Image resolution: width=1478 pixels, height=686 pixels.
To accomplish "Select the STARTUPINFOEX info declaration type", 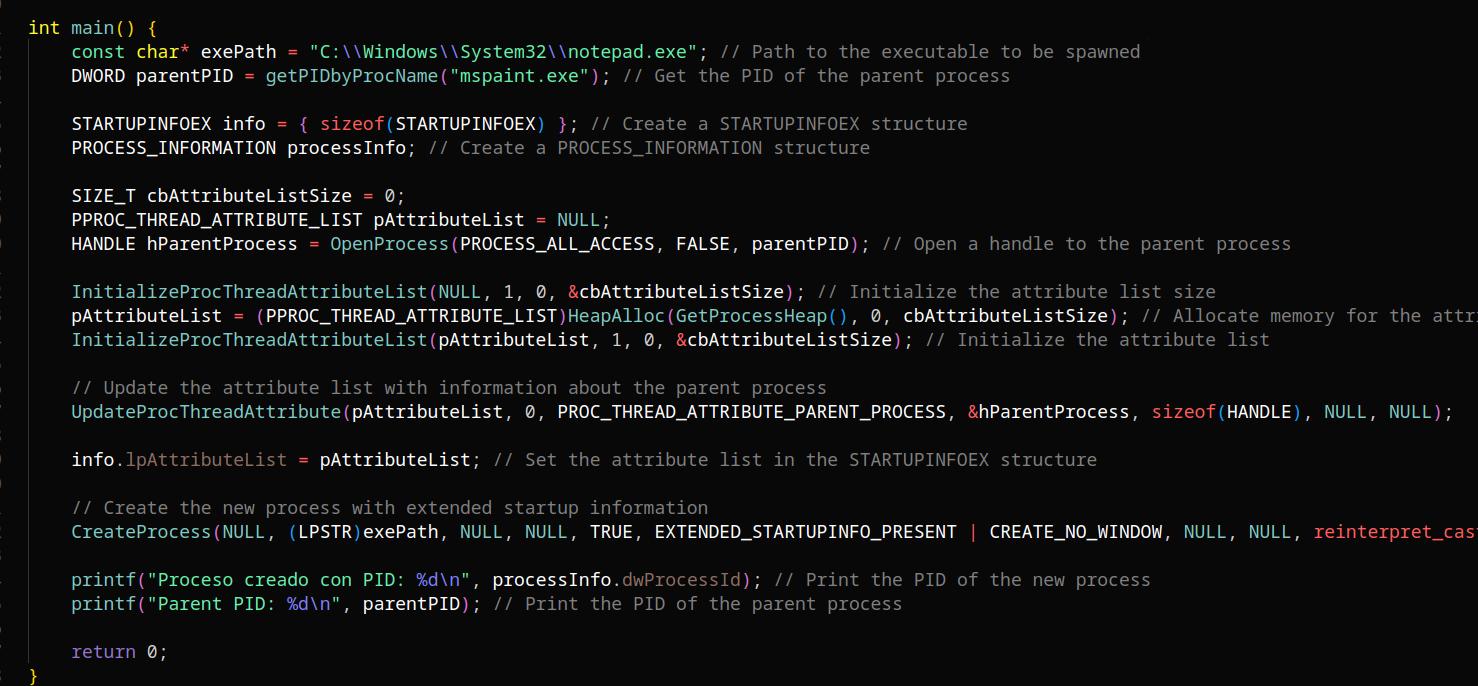I will pos(141,123).
